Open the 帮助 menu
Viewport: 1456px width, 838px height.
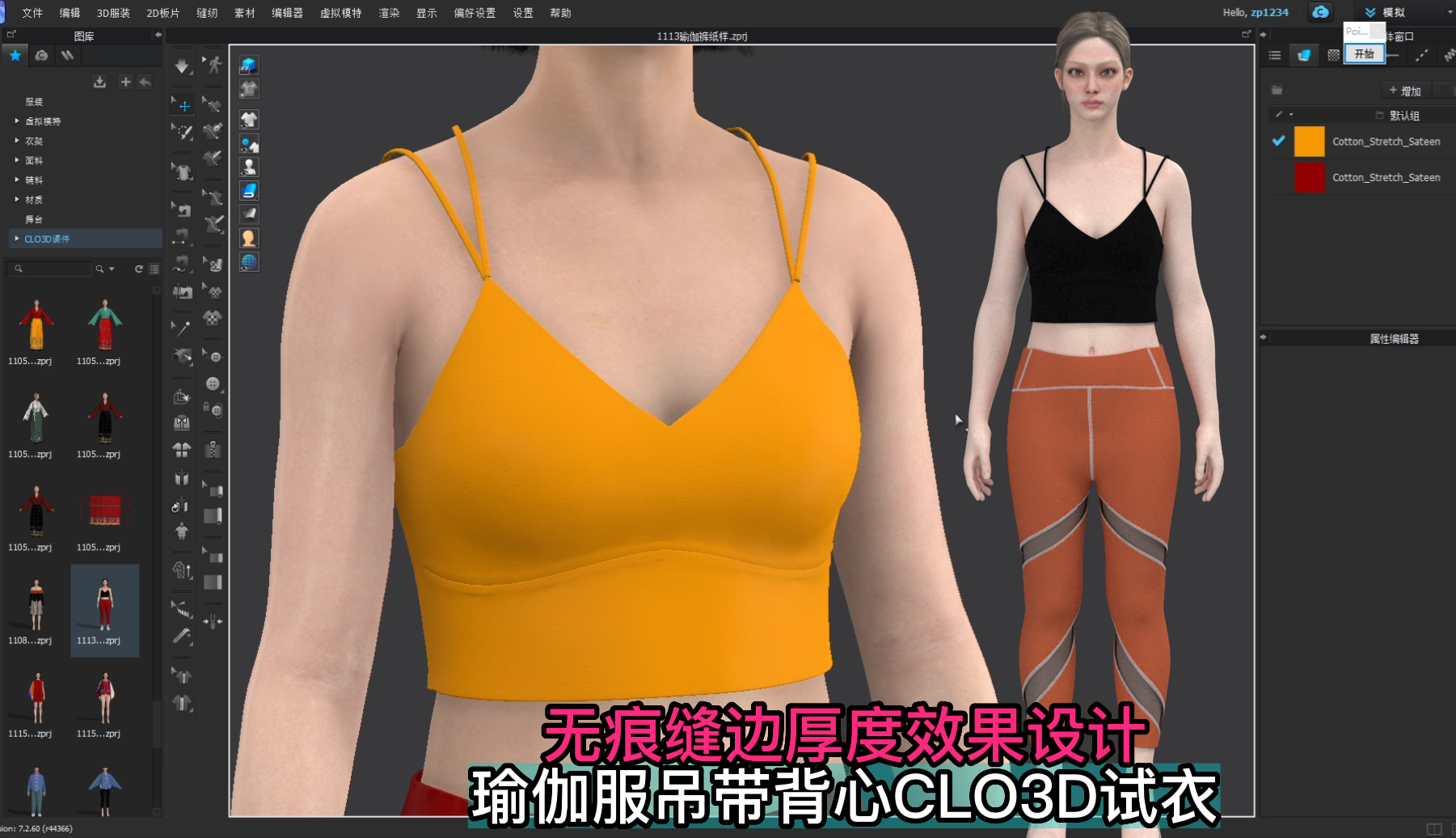click(x=560, y=13)
